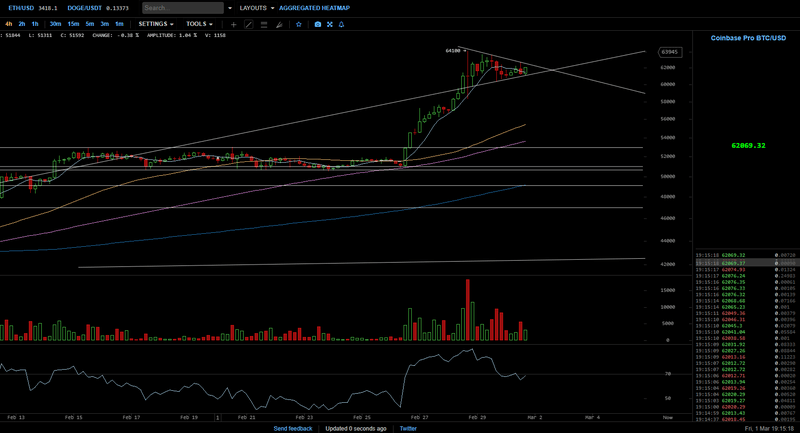
Task: Switch chart to 3m timeframe
Action: [105, 24]
